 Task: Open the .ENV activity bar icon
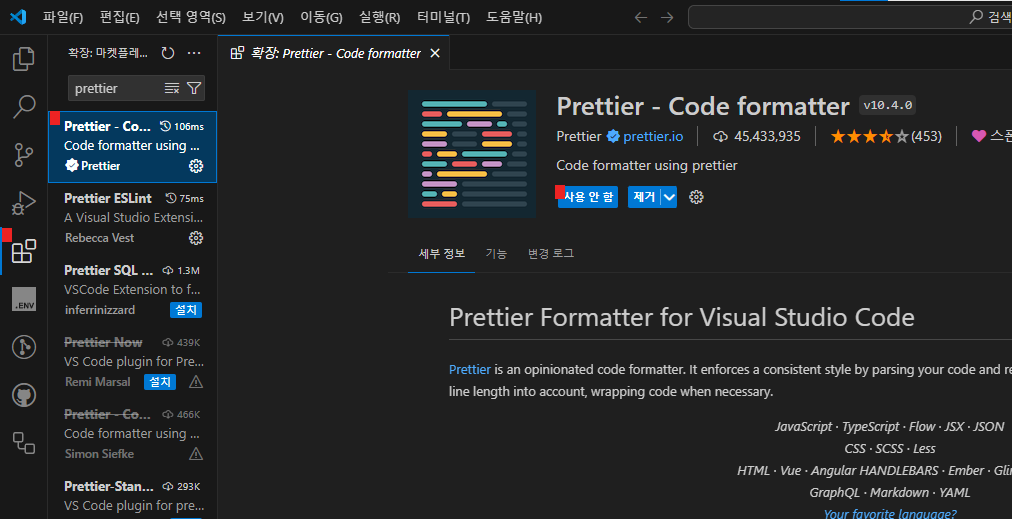pyautogui.click(x=24, y=300)
